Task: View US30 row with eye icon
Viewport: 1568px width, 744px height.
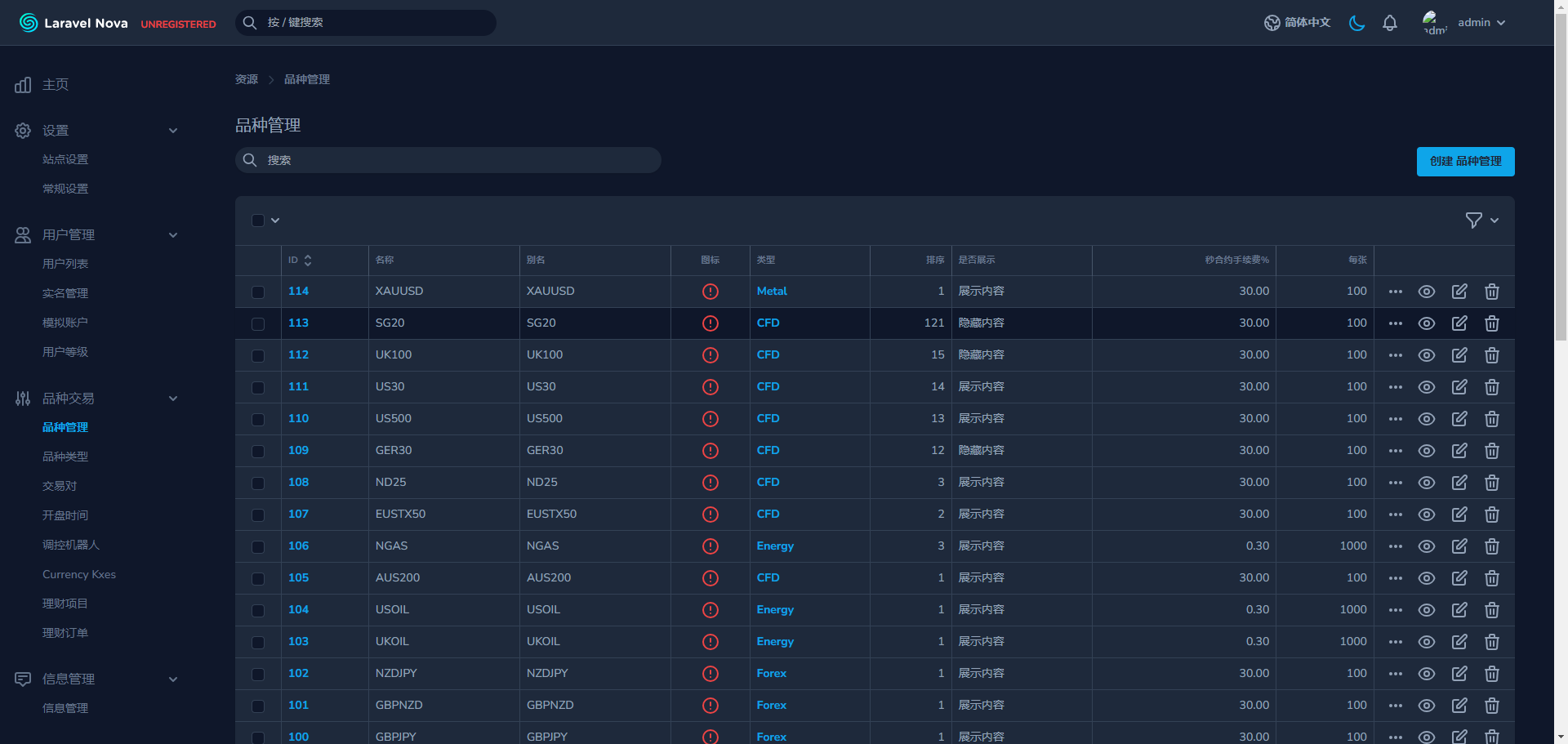Action: coord(1426,387)
